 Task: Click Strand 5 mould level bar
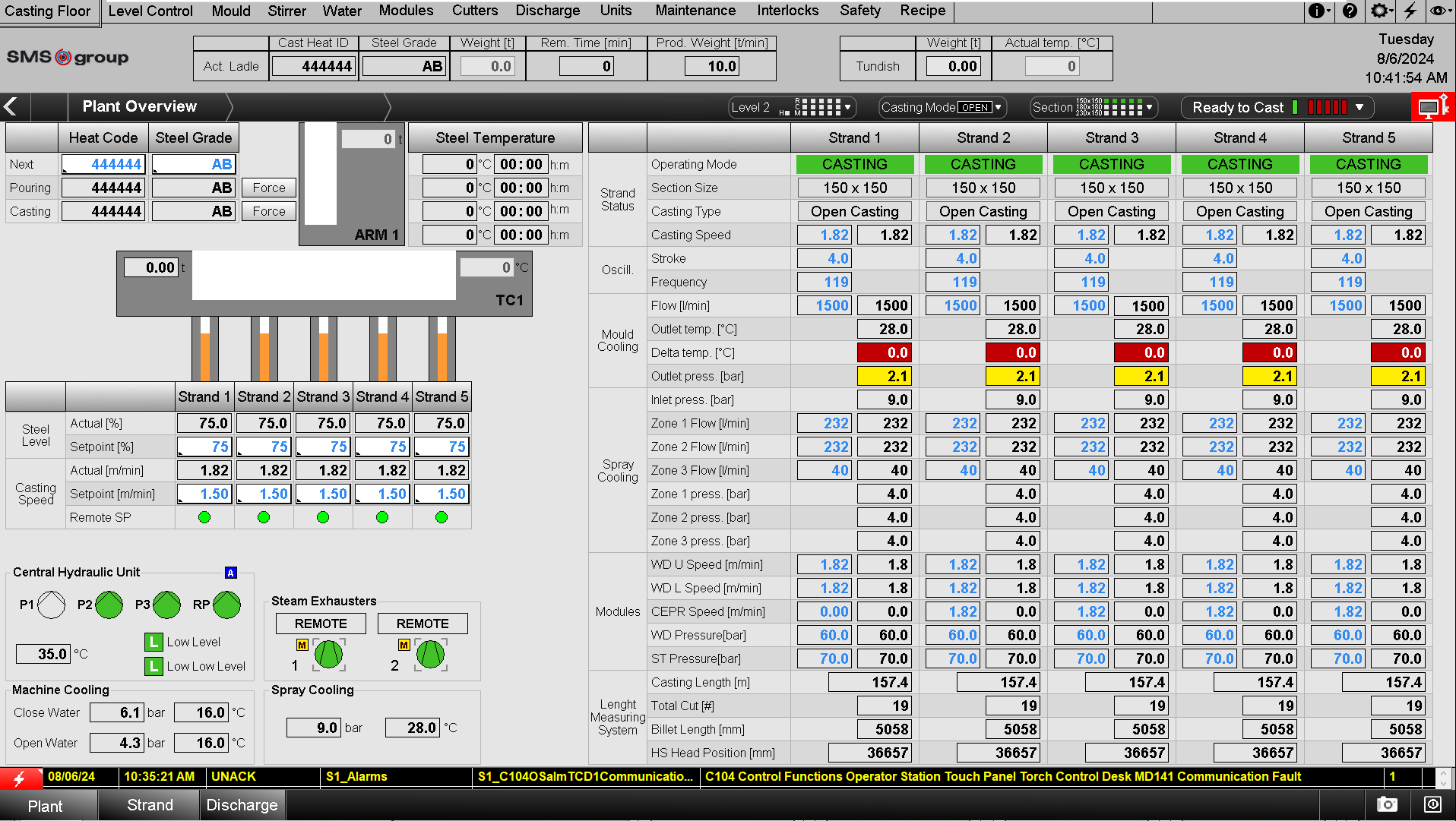(x=442, y=349)
